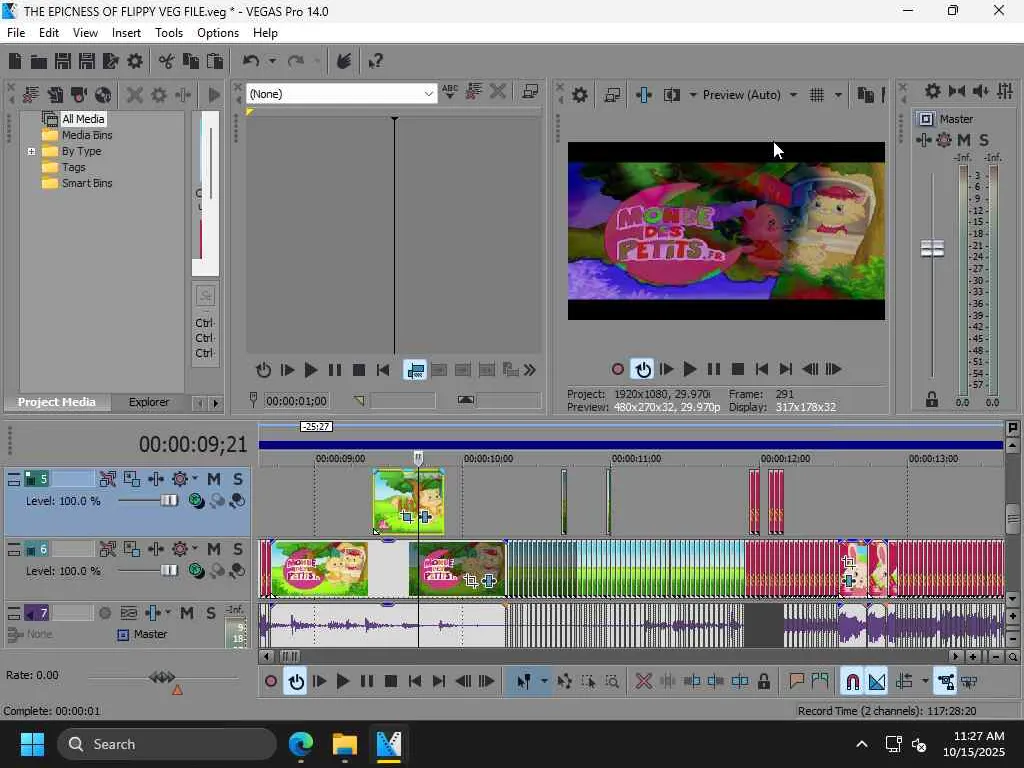Select the Normal Edit tool in timeline toolbar
Viewport: 1024px width, 768px height.
(524, 682)
